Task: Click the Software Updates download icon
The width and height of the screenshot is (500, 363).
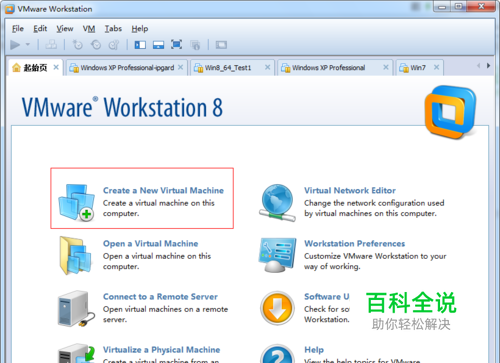Action: pyautogui.click(x=277, y=308)
